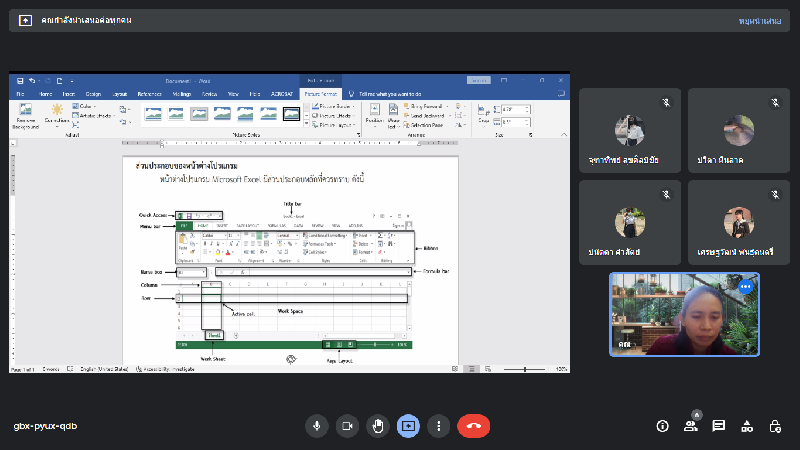Viewport: 800px width, 450px height.
Task: Open the Insert tab in Word
Action: click(69, 93)
